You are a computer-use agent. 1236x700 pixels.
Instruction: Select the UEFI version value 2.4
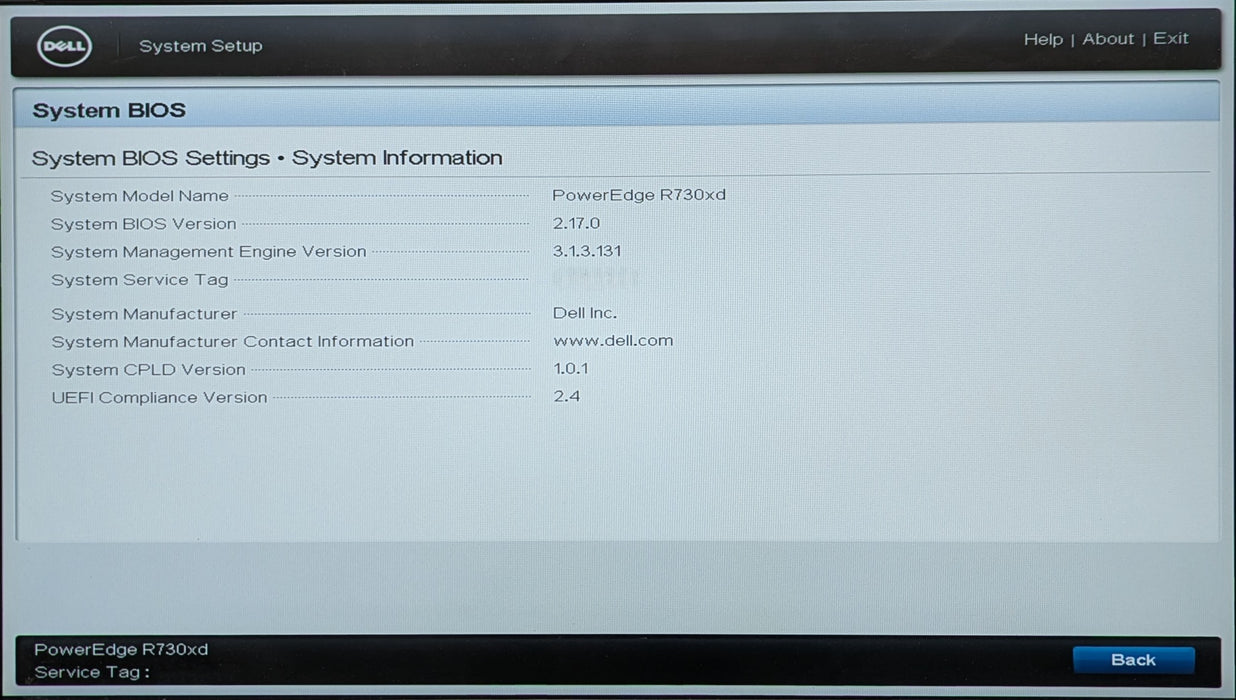click(x=566, y=396)
